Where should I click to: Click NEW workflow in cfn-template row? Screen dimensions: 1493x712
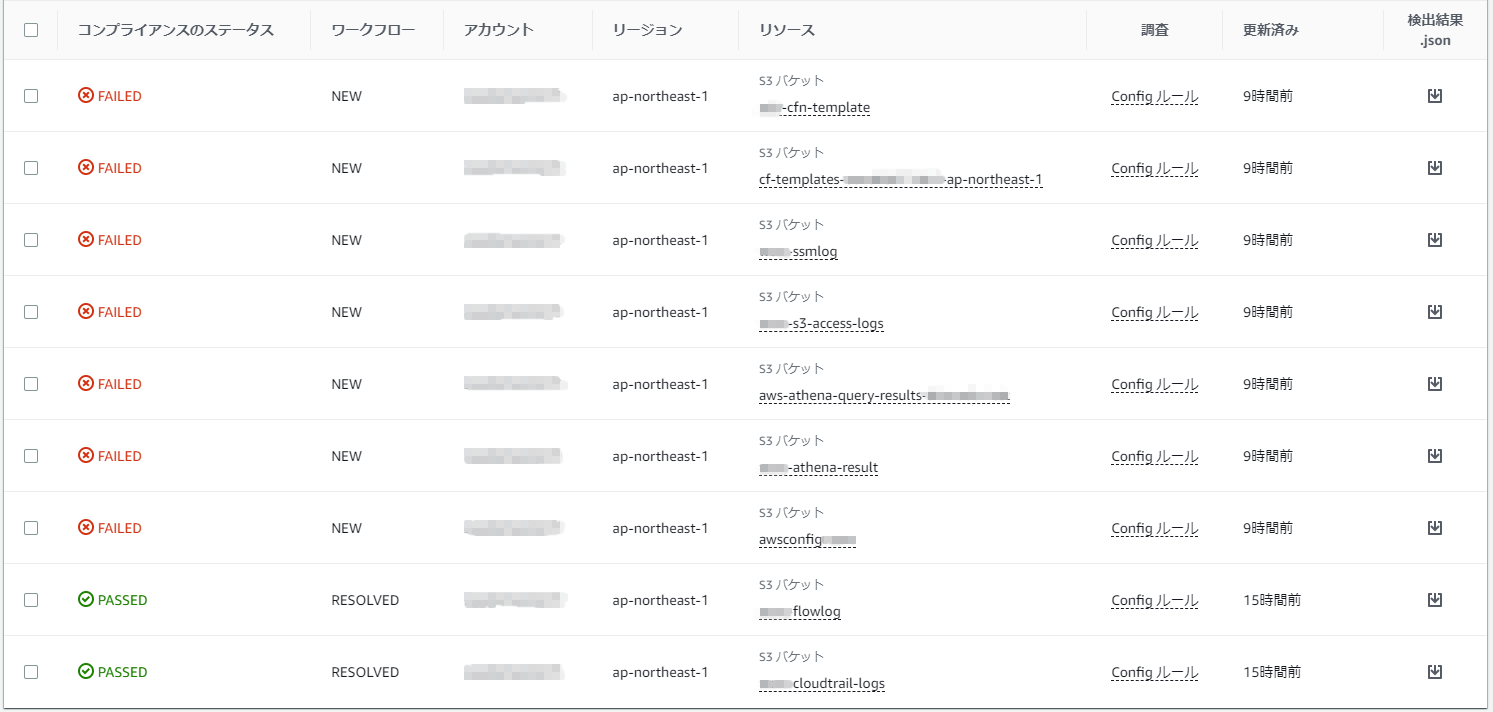(x=347, y=96)
